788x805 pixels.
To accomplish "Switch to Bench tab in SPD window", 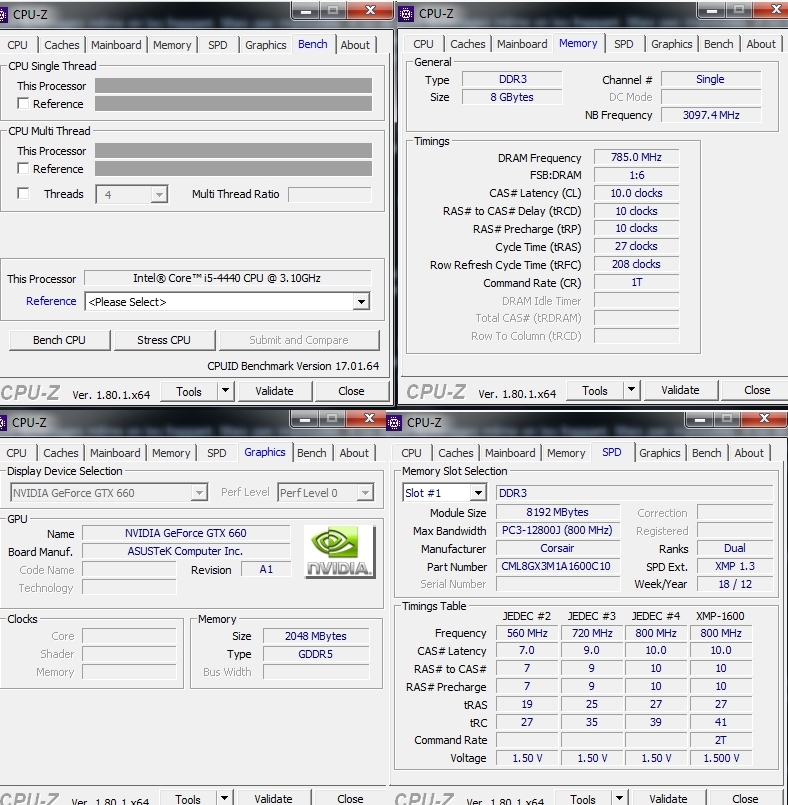I will click(x=706, y=453).
